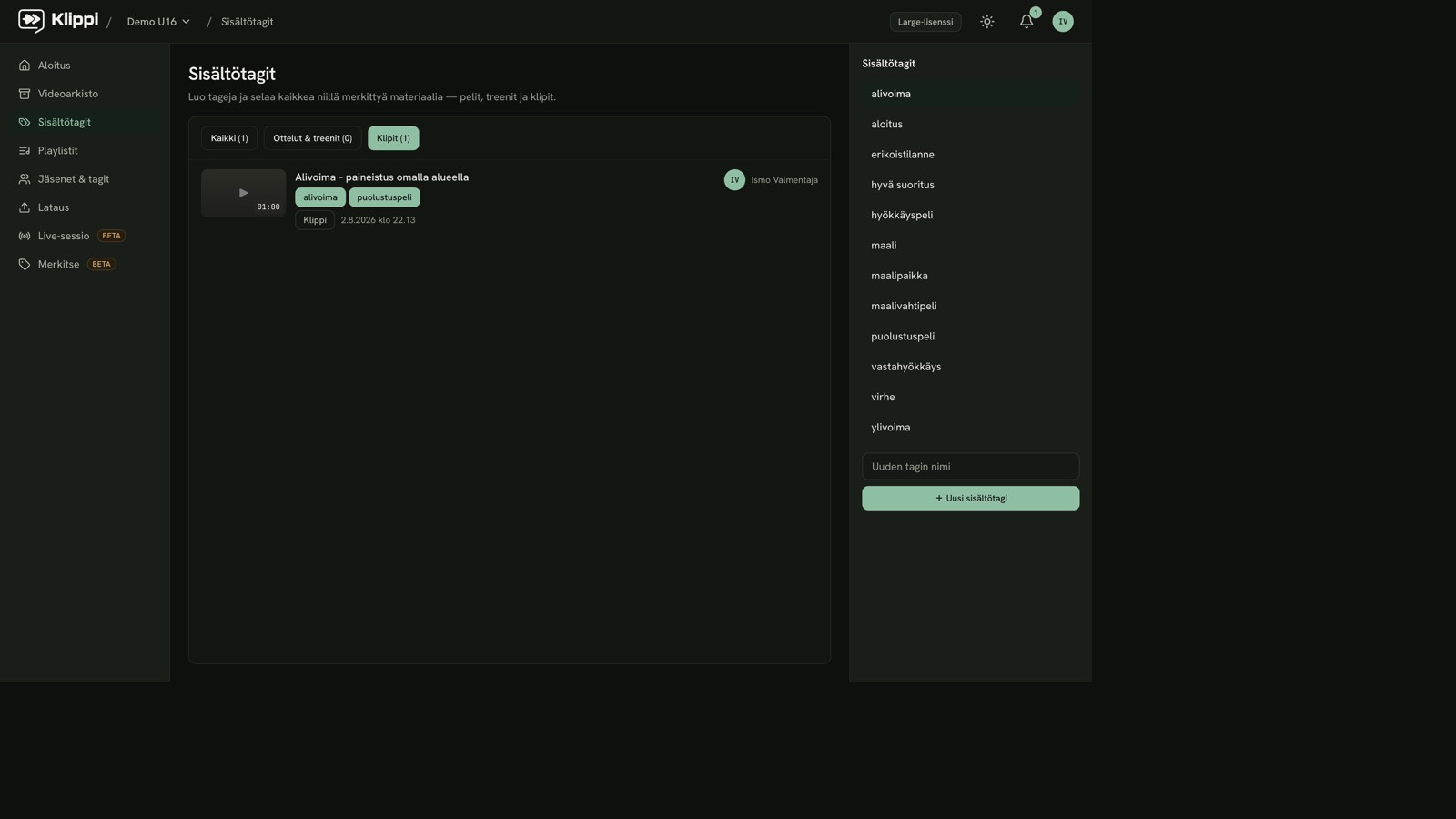Open Jäsenet & tagit people icon
This screenshot has height=819, width=1456.
click(x=25, y=179)
